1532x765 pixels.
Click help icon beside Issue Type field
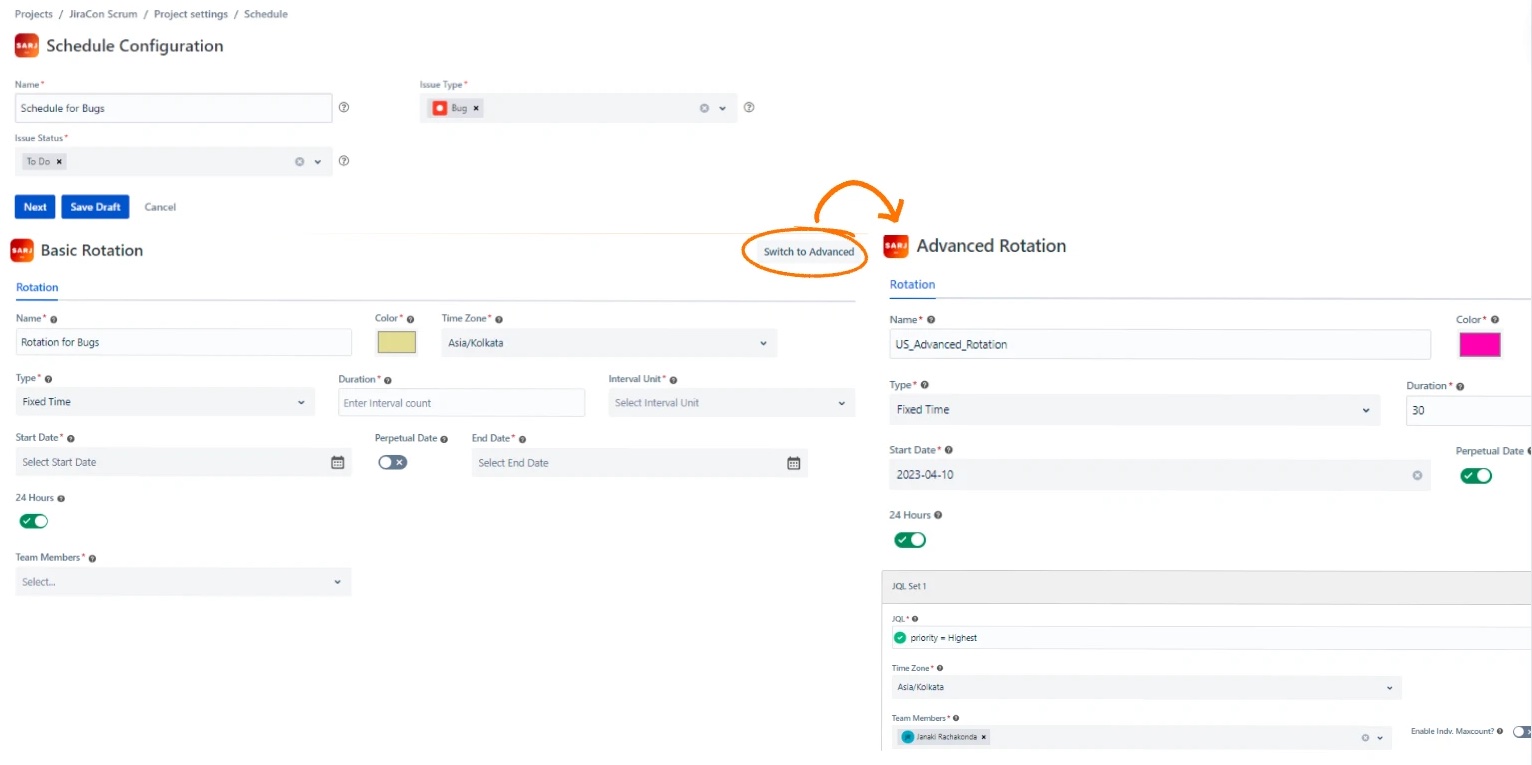[x=749, y=107]
